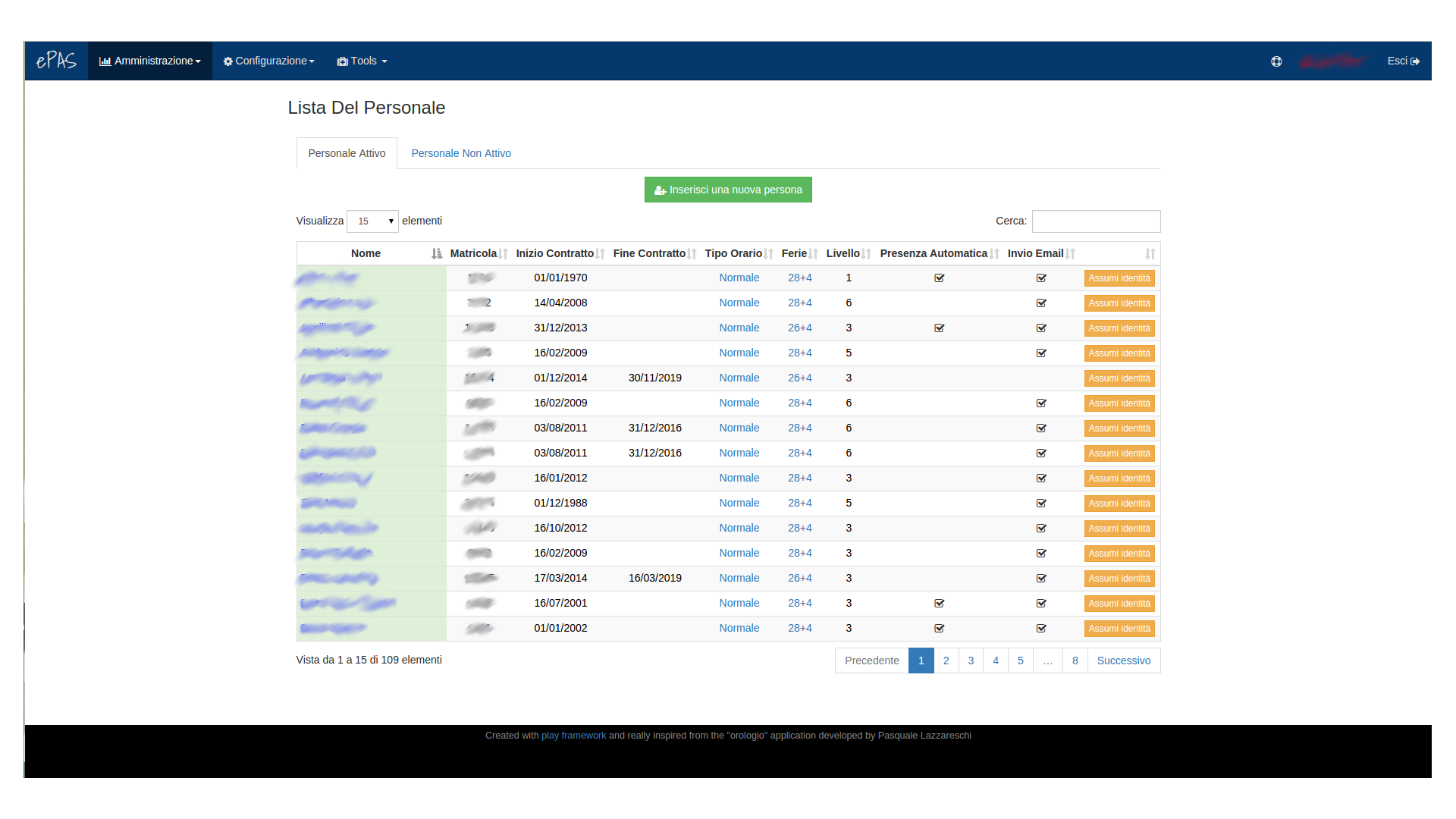1456x819 pixels.
Task: Open the Amministrazione dropdown menu
Action: (x=150, y=61)
